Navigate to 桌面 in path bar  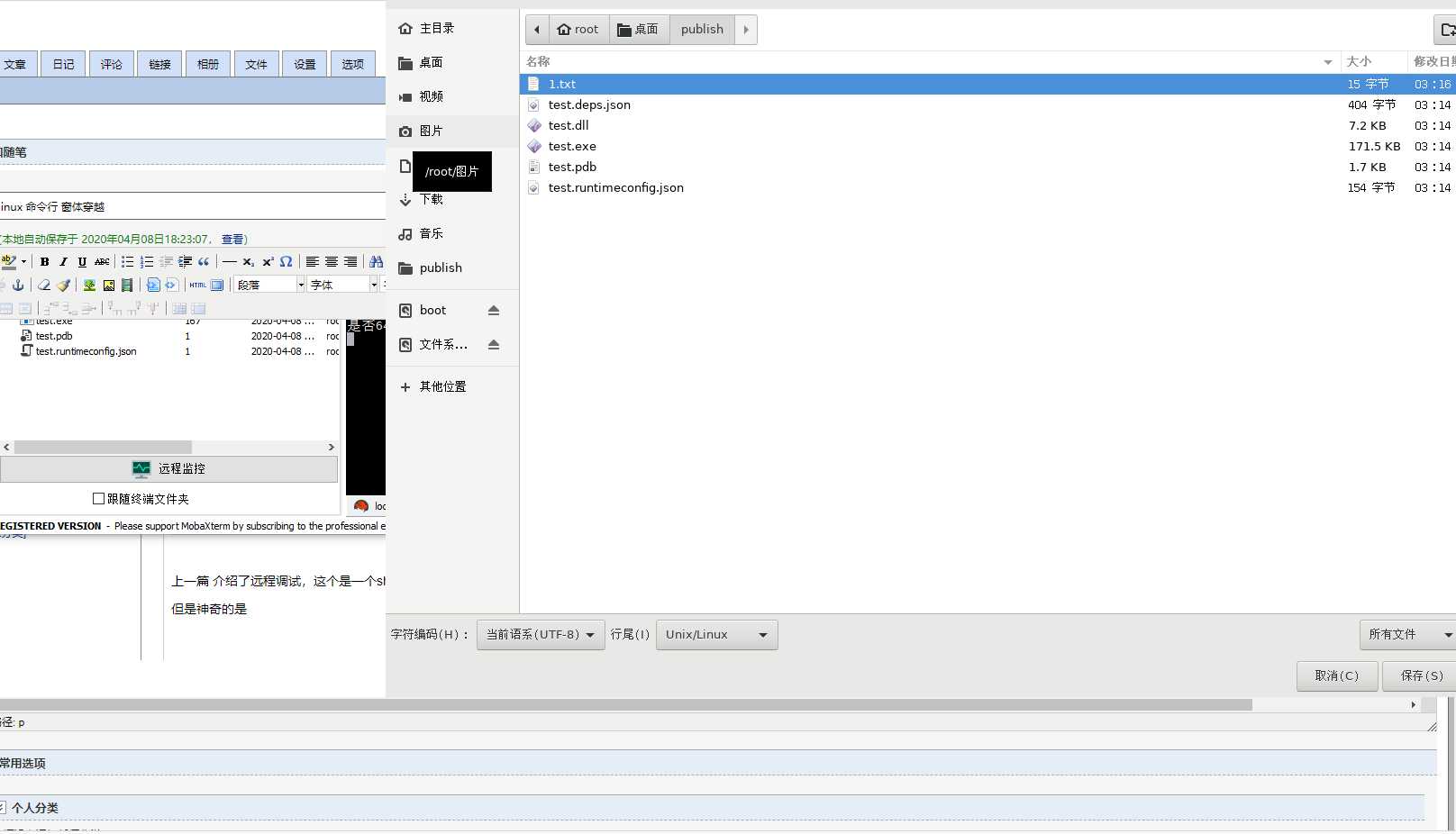(x=639, y=30)
